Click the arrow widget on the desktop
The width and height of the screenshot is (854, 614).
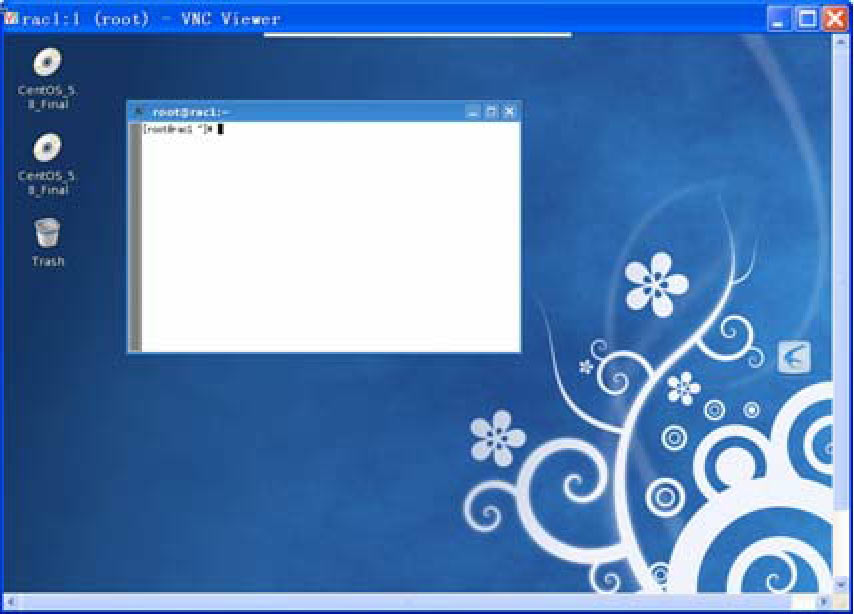[x=794, y=357]
